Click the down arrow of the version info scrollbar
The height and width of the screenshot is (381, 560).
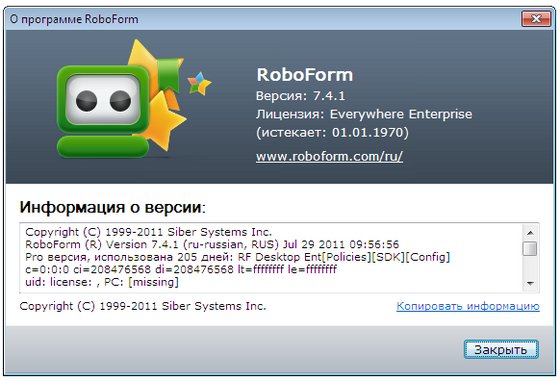click(530, 284)
